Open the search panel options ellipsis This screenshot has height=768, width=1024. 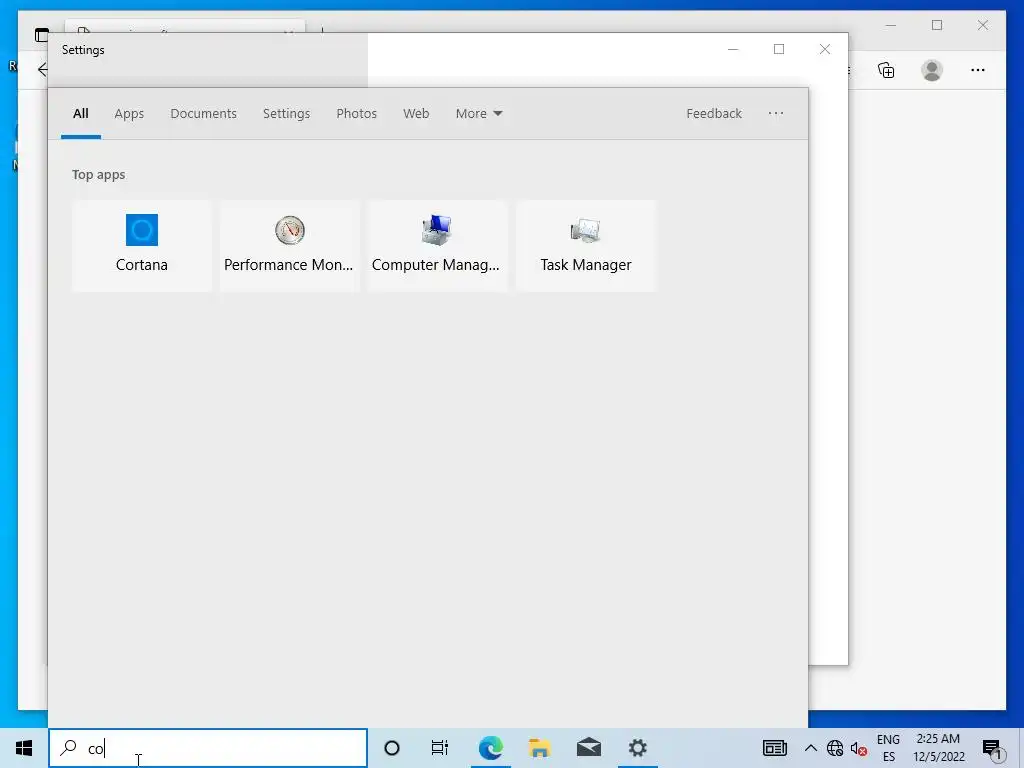coord(776,114)
